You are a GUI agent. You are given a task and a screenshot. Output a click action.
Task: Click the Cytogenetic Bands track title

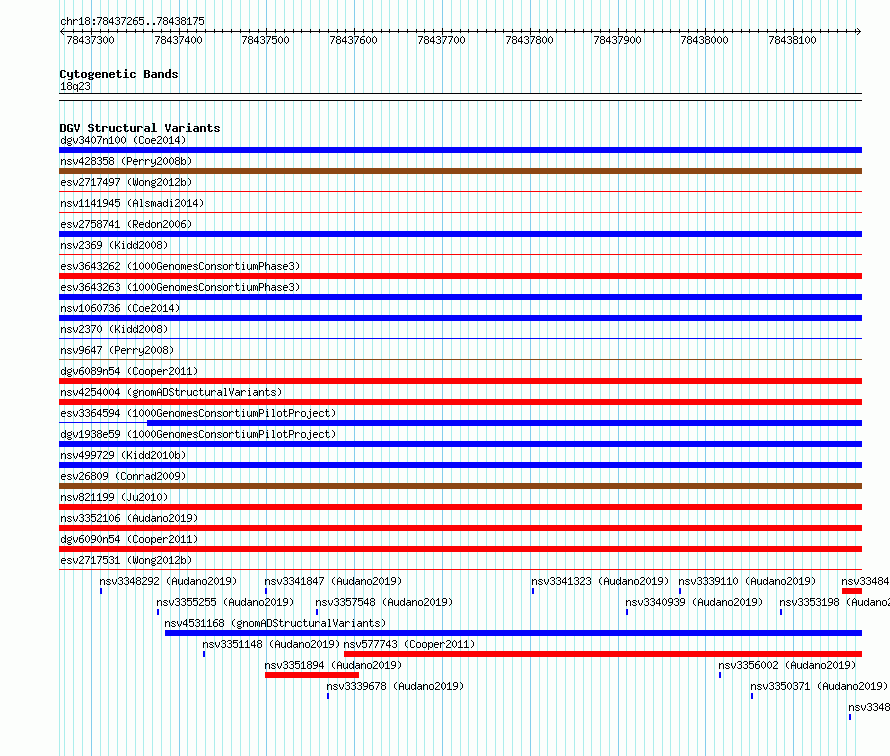click(119, 74)
